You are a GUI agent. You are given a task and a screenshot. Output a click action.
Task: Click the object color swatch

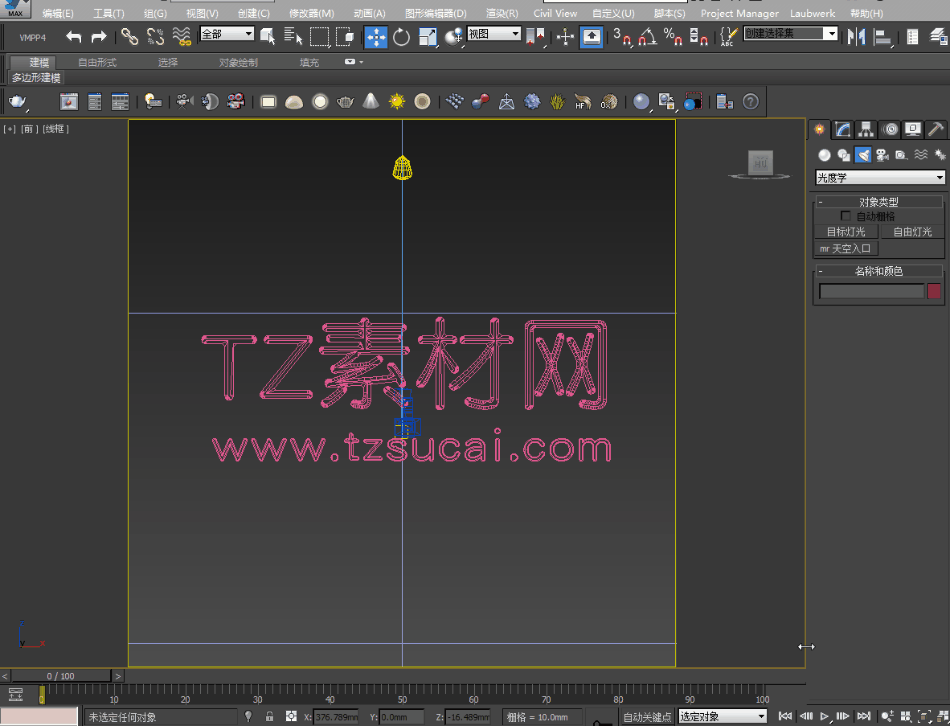coord(934,291)
